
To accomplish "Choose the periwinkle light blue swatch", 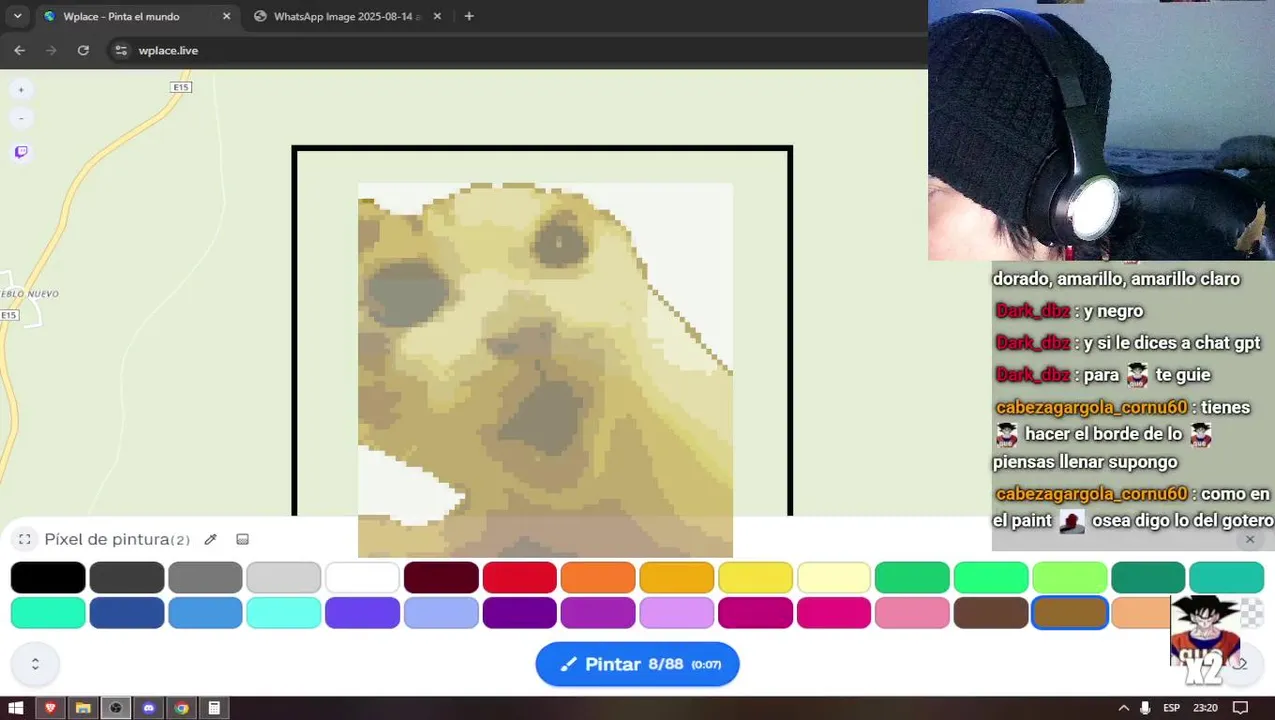I will [441, 612].
